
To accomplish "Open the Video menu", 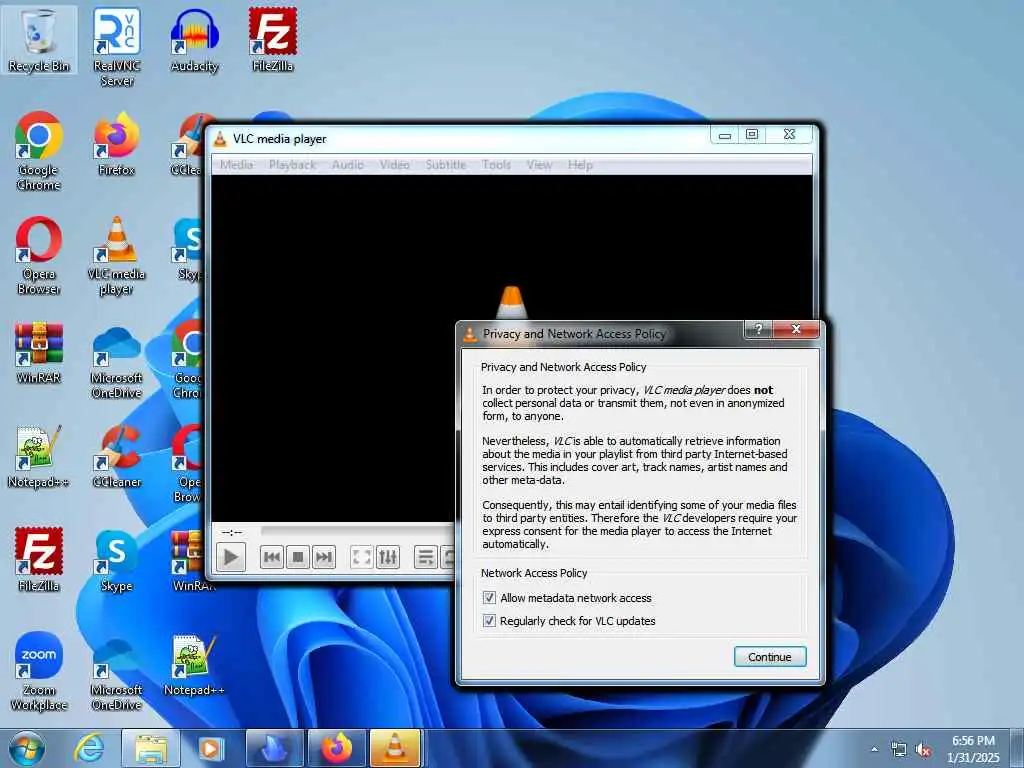I will [x=394, y=165].
